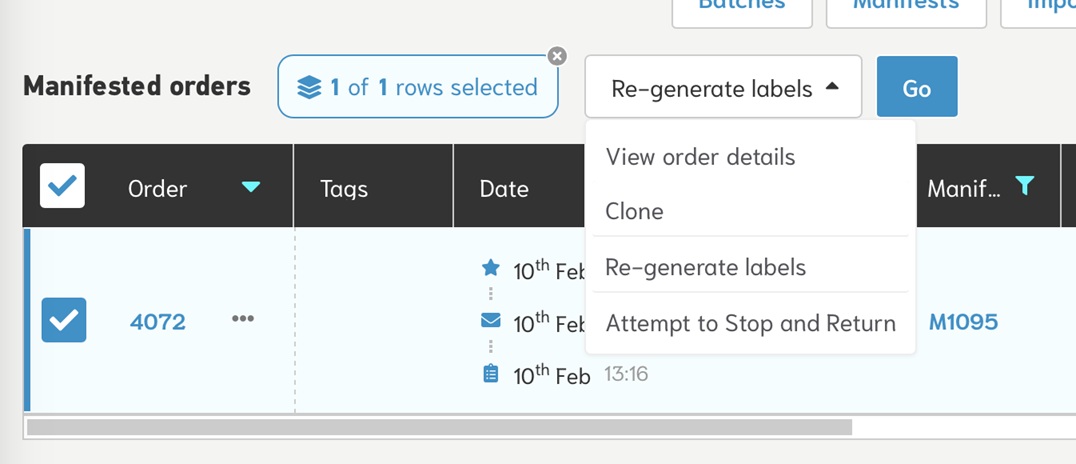Select Attempt to Stop and Return
Screen dimensions: 1076x464
(750, 323)
